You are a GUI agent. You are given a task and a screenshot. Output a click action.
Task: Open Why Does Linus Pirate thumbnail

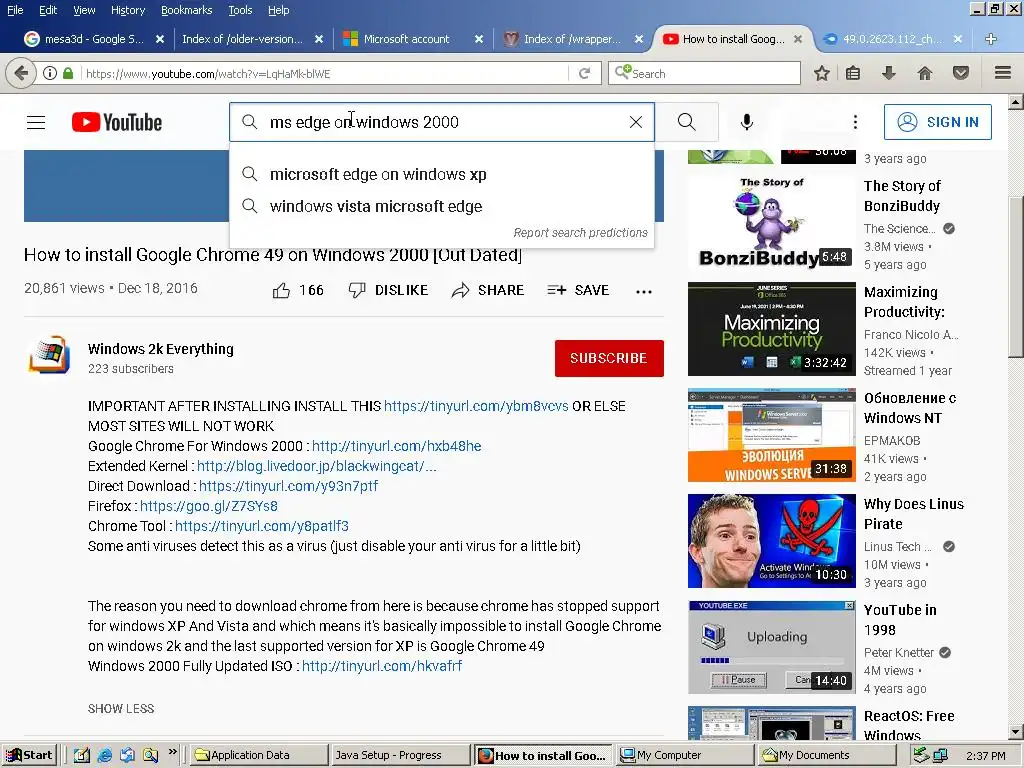coord(771,541)
